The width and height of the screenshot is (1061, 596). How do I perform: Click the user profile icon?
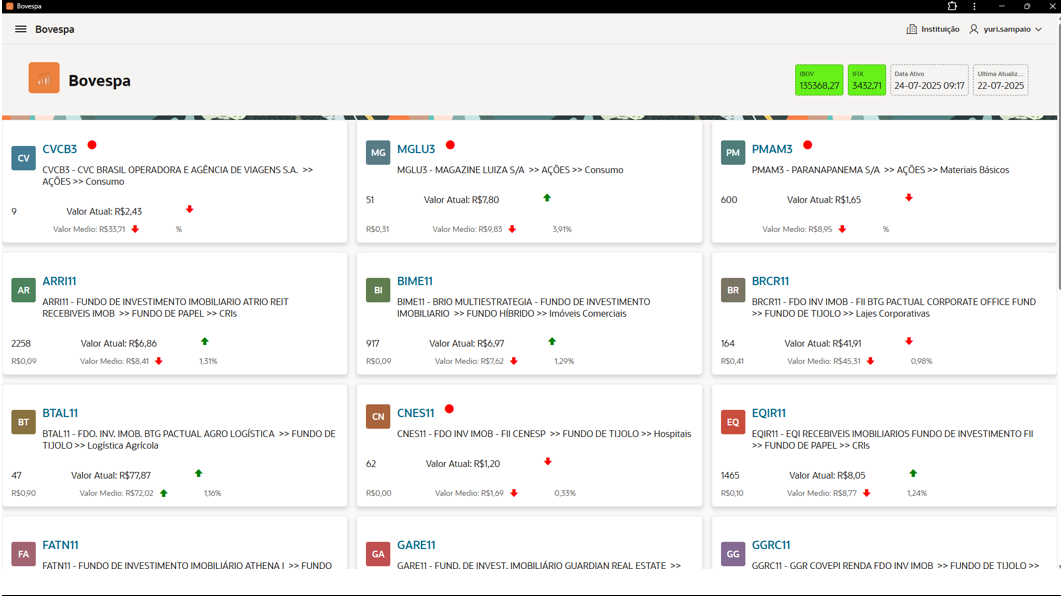click(x=974, y=29)
